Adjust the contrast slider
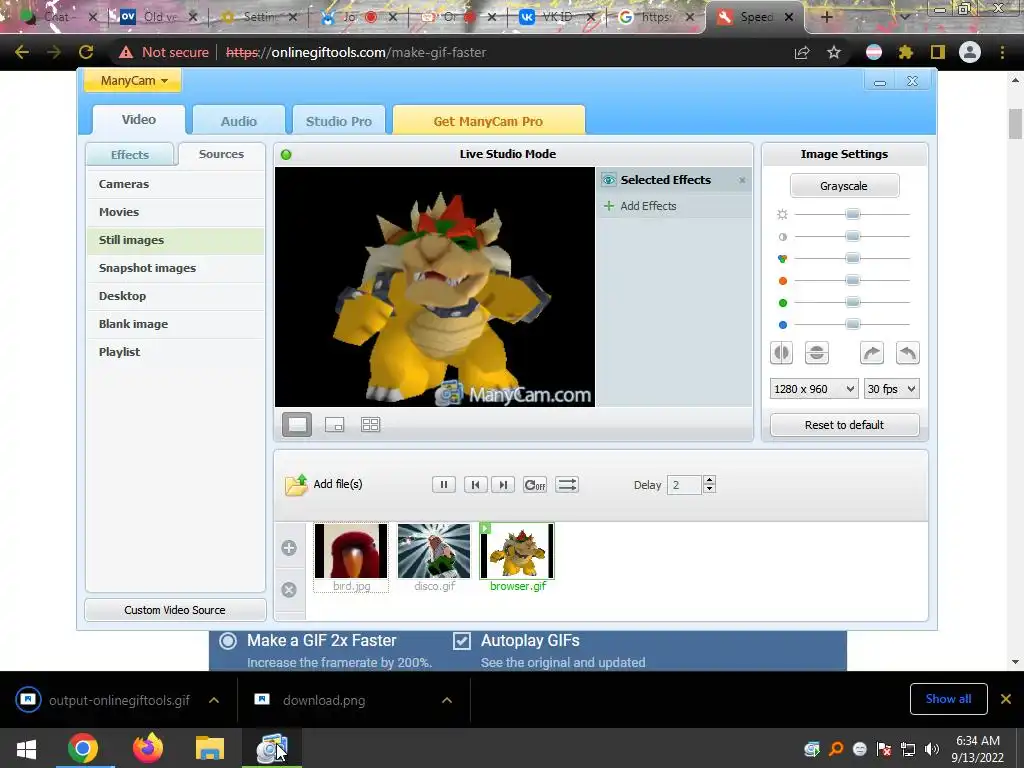1024x768 pixels. [852, 236]
